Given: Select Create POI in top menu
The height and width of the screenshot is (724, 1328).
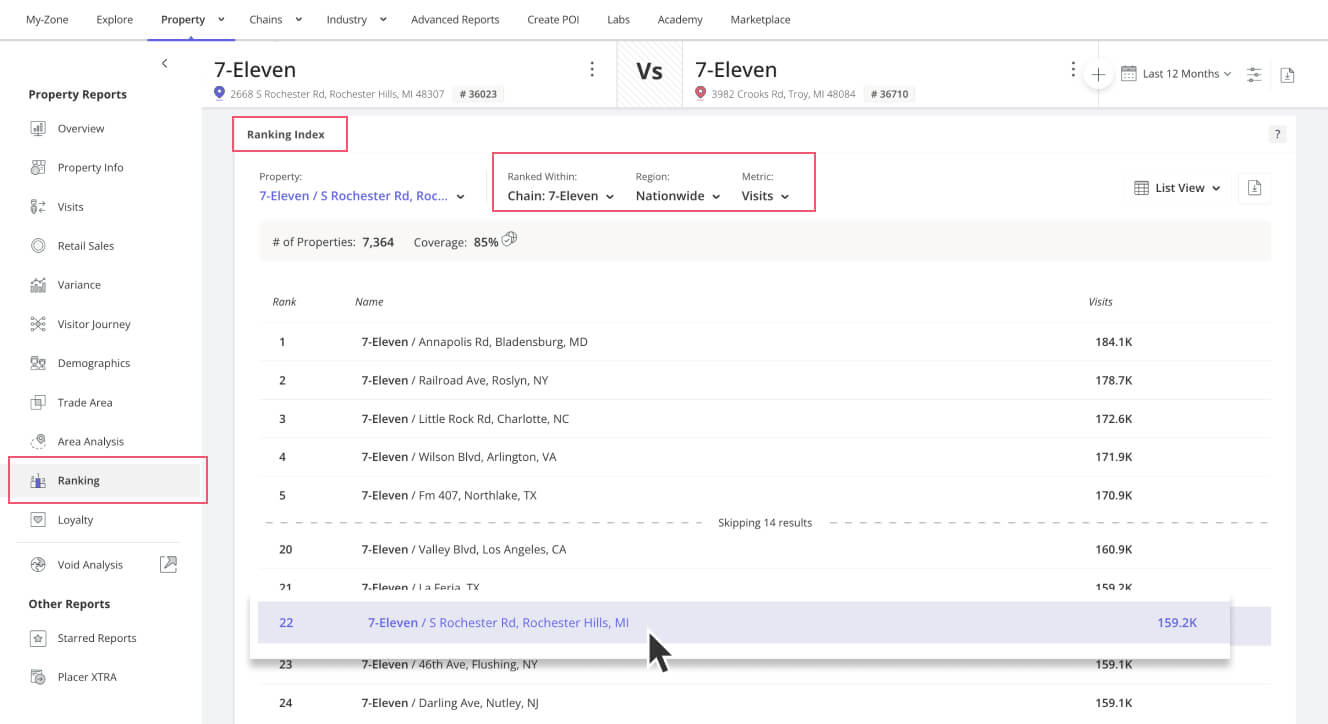Looking at the screenshot, I should coord(553,19).
